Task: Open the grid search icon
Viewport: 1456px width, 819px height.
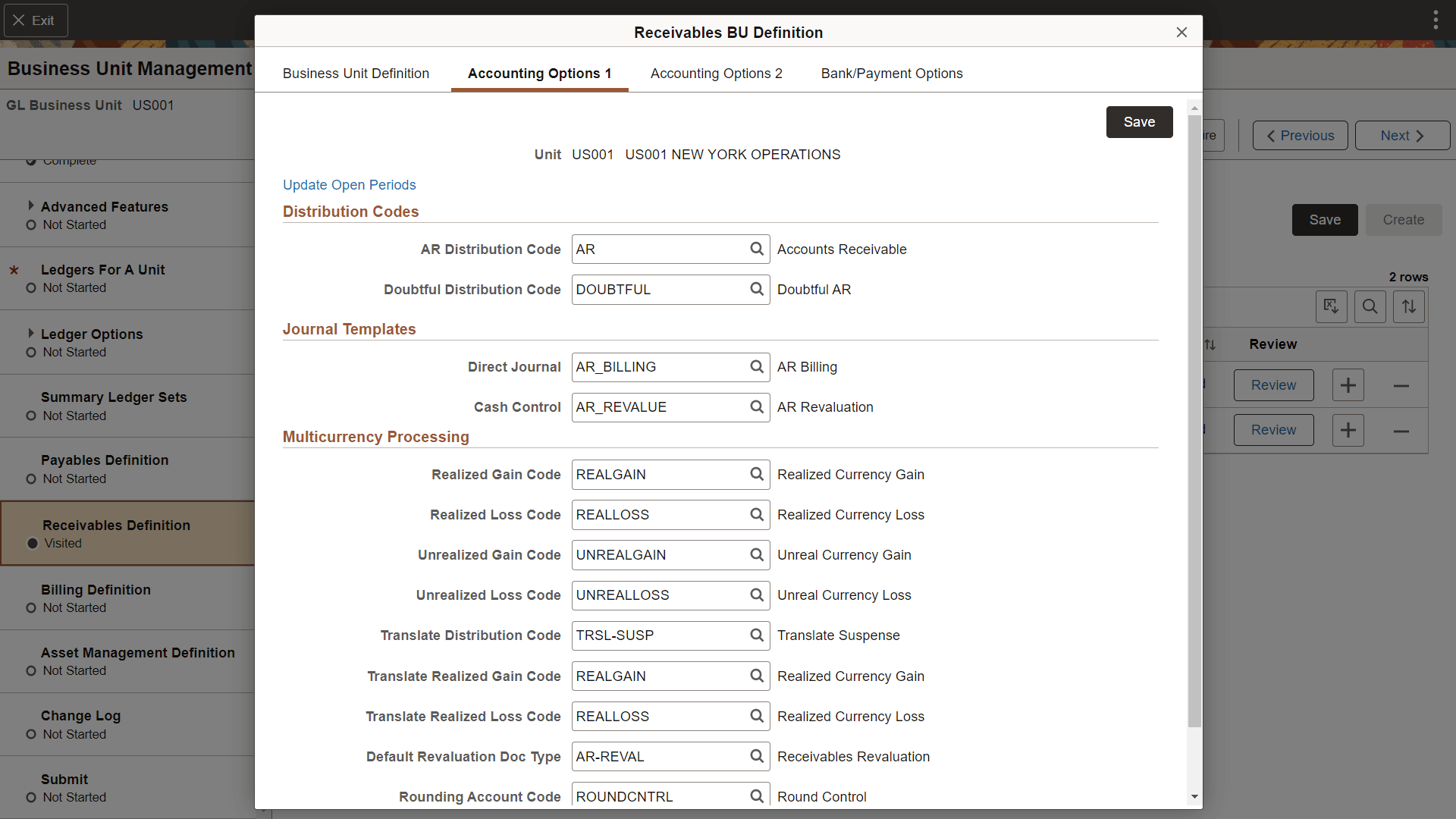Action: click(1370, 306)
